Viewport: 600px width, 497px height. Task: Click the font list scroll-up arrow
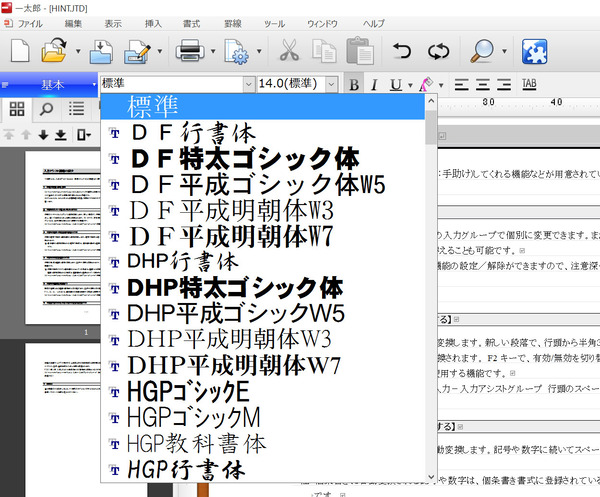click(431, 101)
